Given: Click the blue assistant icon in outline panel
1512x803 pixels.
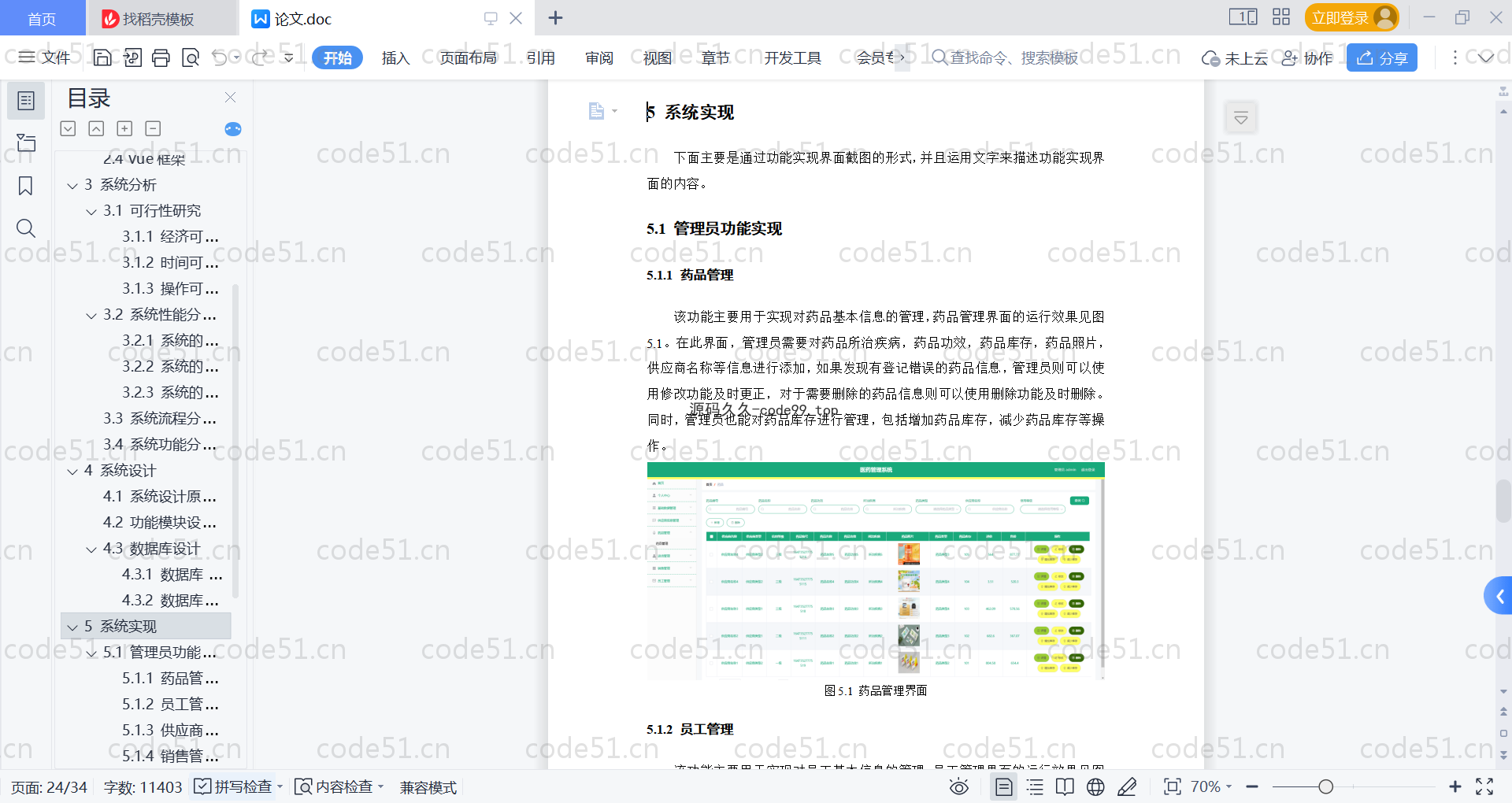Looking at the screenshot, I should [233, 129].
